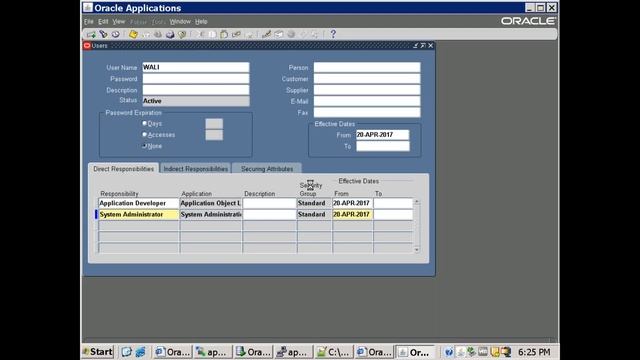Click System Administrator row's Standard security group
Screen dimensions: 640x360
pyautogui.click(x=314, y=214)
